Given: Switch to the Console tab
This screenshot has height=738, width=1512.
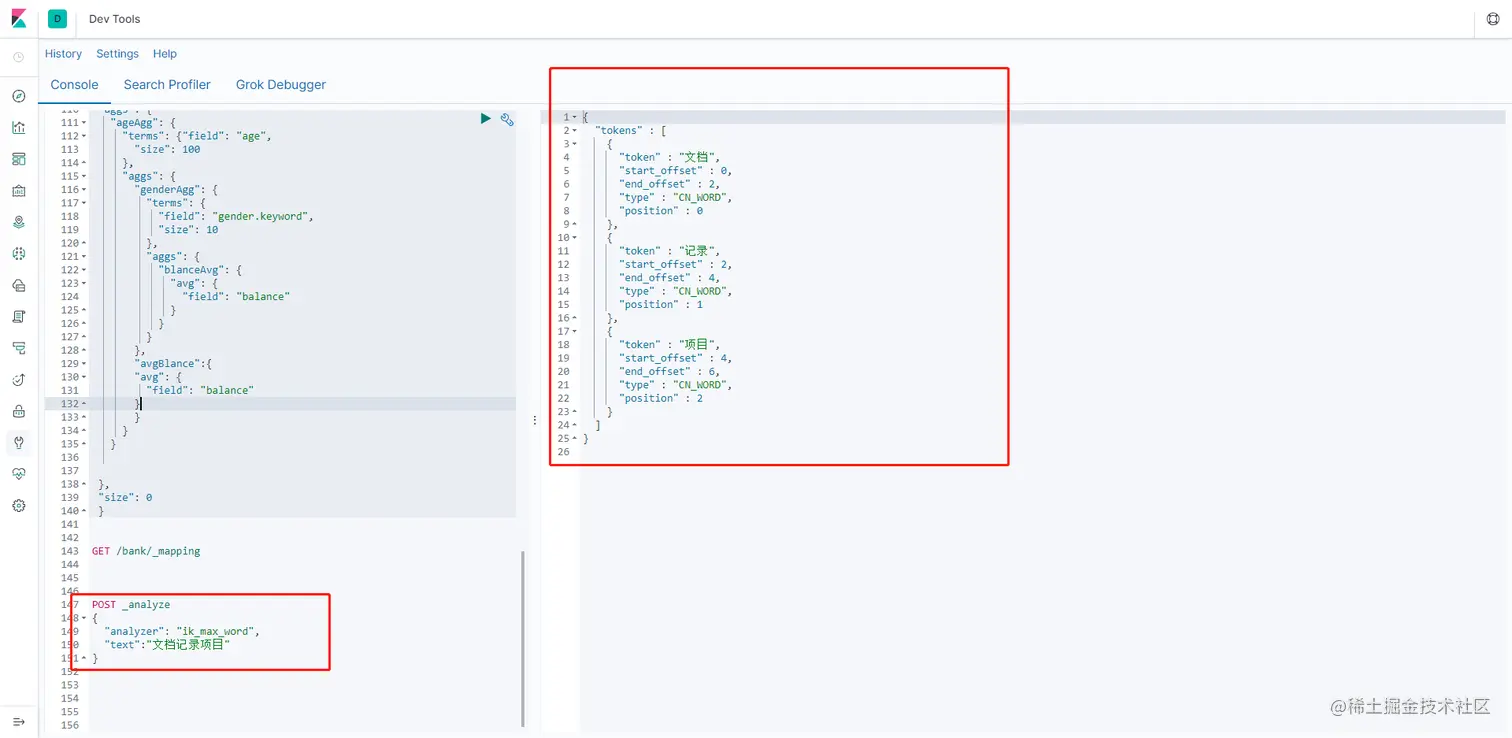Looking at the screenshot, I should (x=74, y=85).
